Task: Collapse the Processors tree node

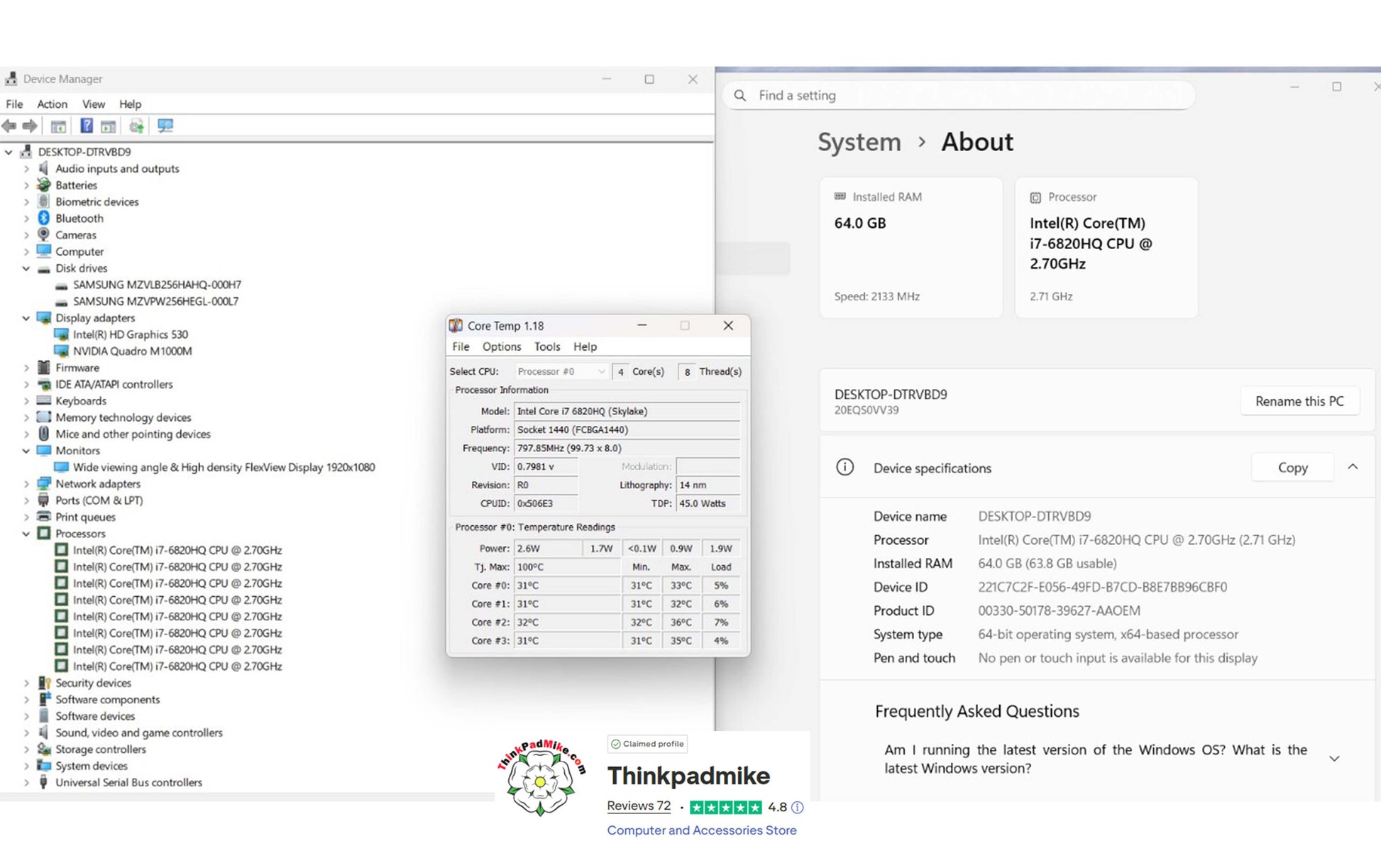Action: coord(26,534)
